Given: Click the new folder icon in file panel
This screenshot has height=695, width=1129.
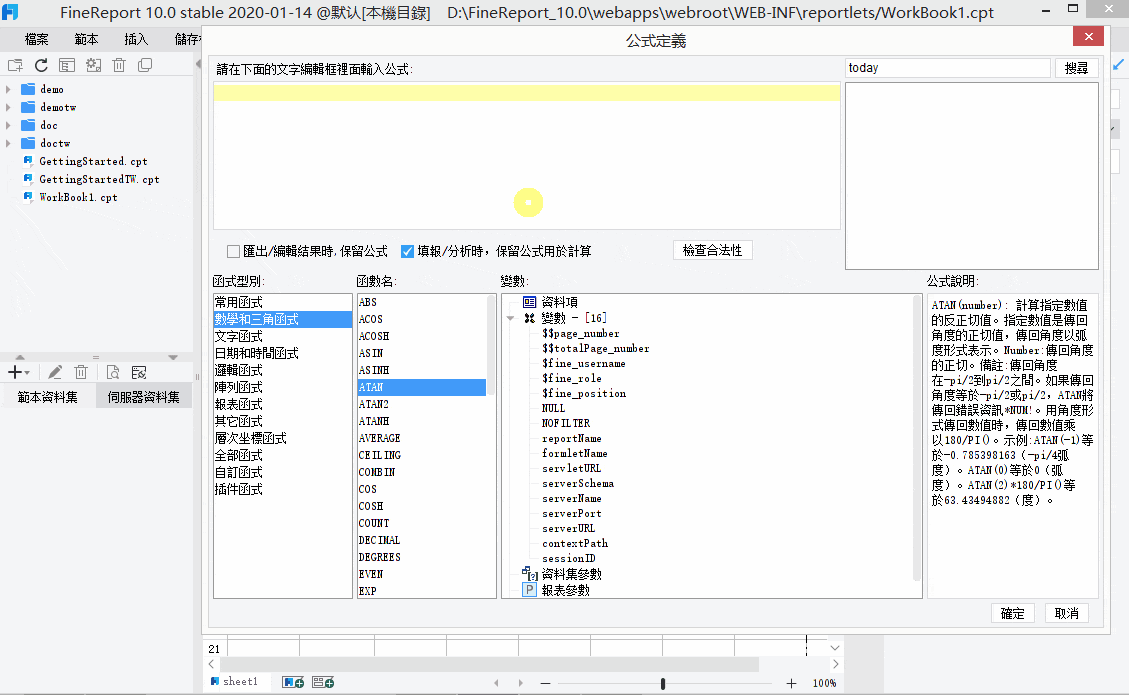Looking at the screenshot, I should pos(15,66).
